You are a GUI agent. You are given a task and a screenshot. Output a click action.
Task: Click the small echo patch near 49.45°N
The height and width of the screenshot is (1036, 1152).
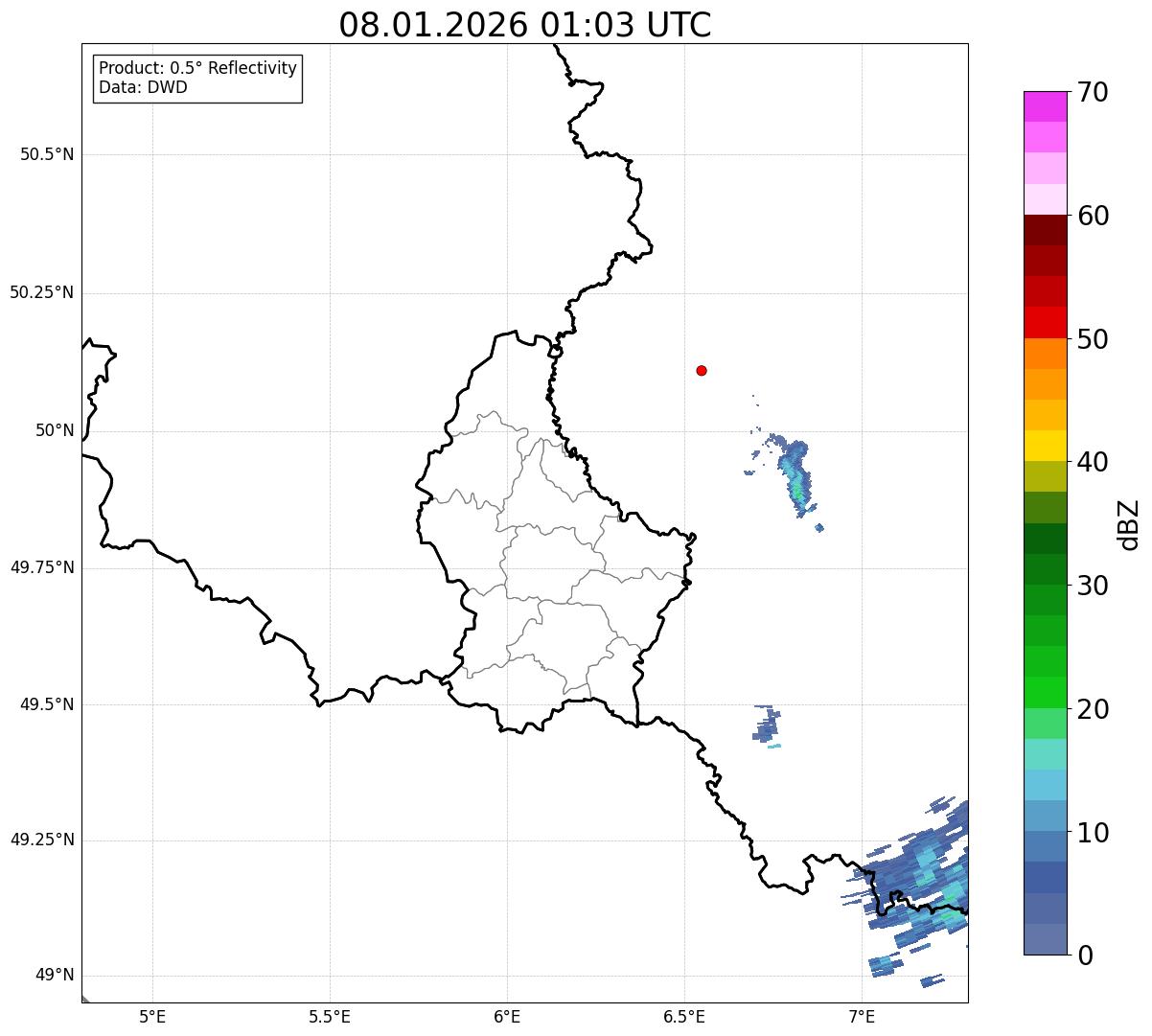coord(767,725)
